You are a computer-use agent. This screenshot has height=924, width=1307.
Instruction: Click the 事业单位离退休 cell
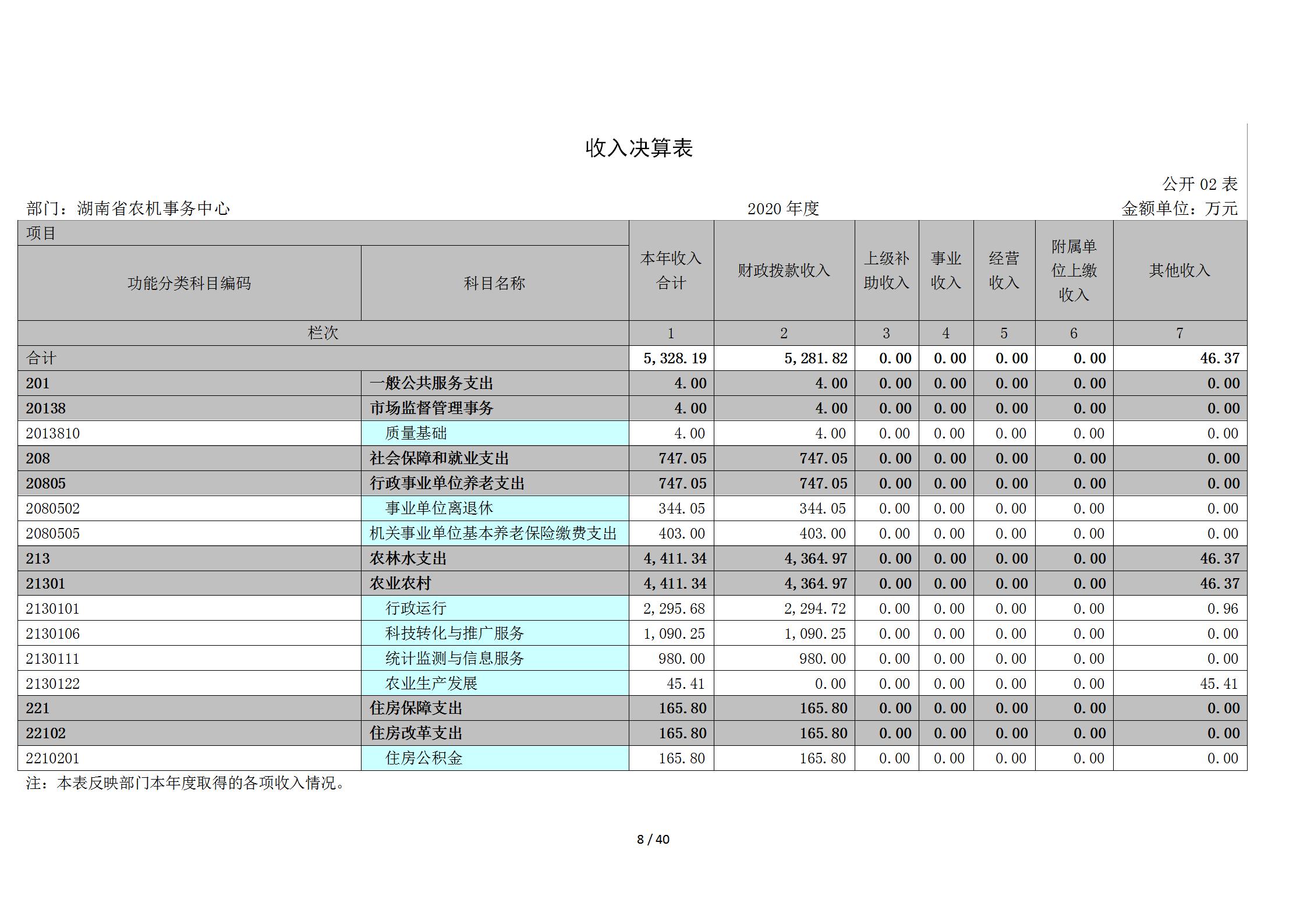[495, 508]
